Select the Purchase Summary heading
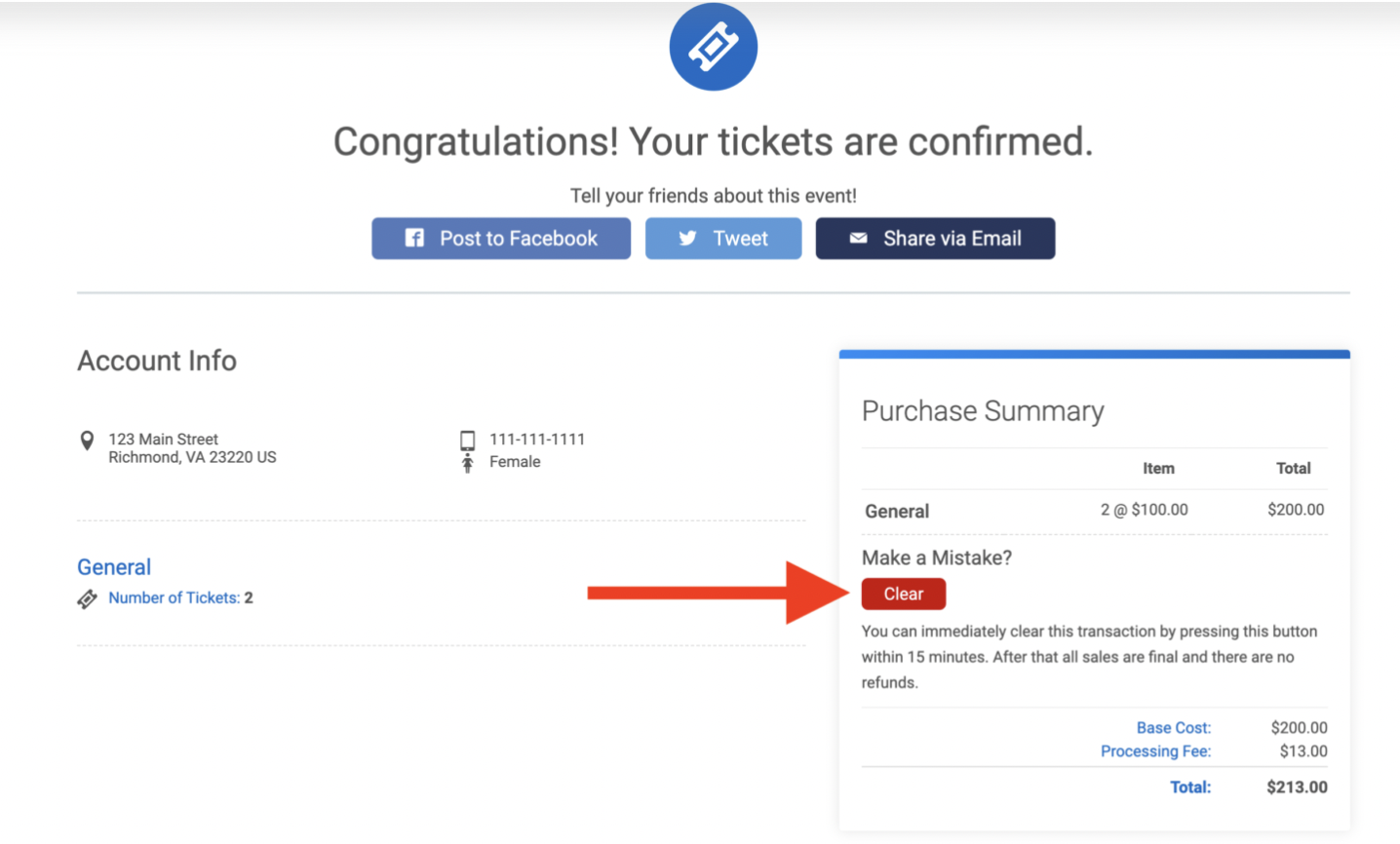The image size is (1400, 844). 982,410
